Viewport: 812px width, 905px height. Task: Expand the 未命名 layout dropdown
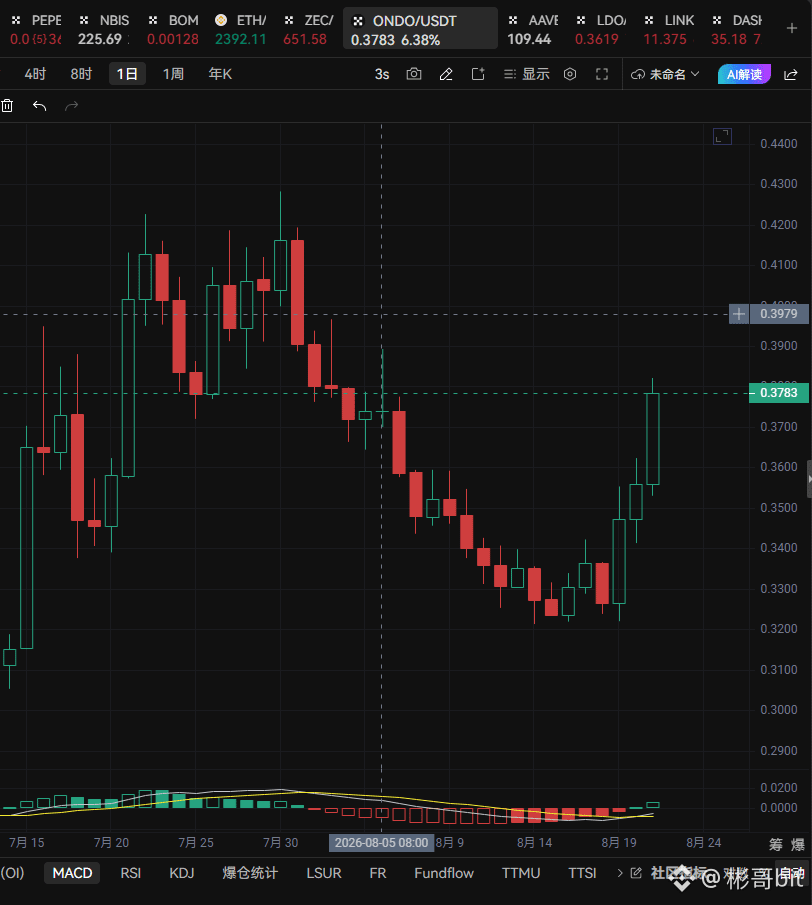(x=665, y=74)
